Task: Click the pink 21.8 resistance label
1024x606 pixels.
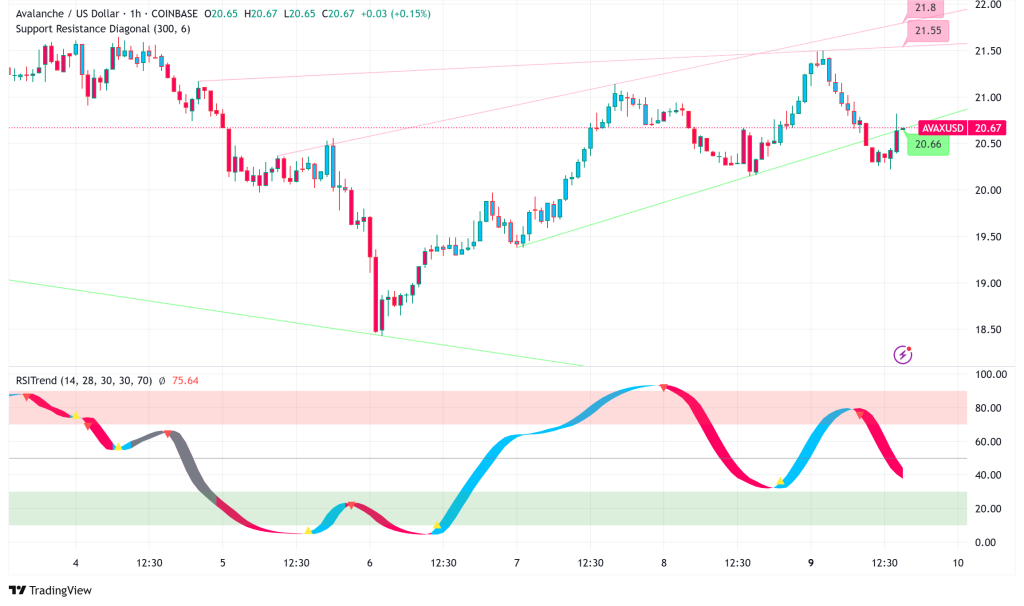Action: (x=925, y=8)
